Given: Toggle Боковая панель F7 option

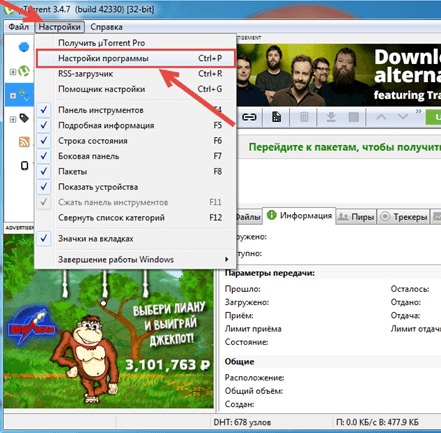Looking at the screenshot, I should point(135,156).
